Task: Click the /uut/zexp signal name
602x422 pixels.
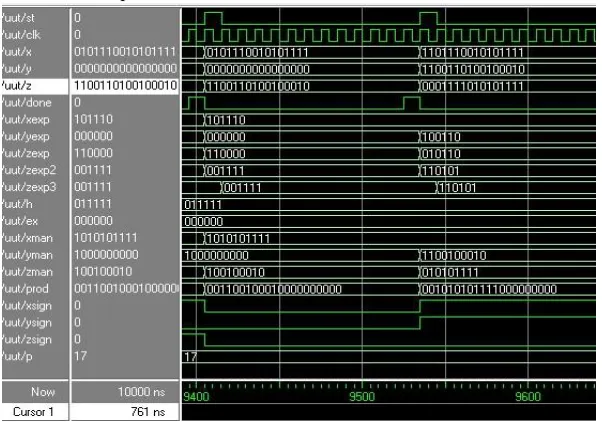Action: (25, 153)
